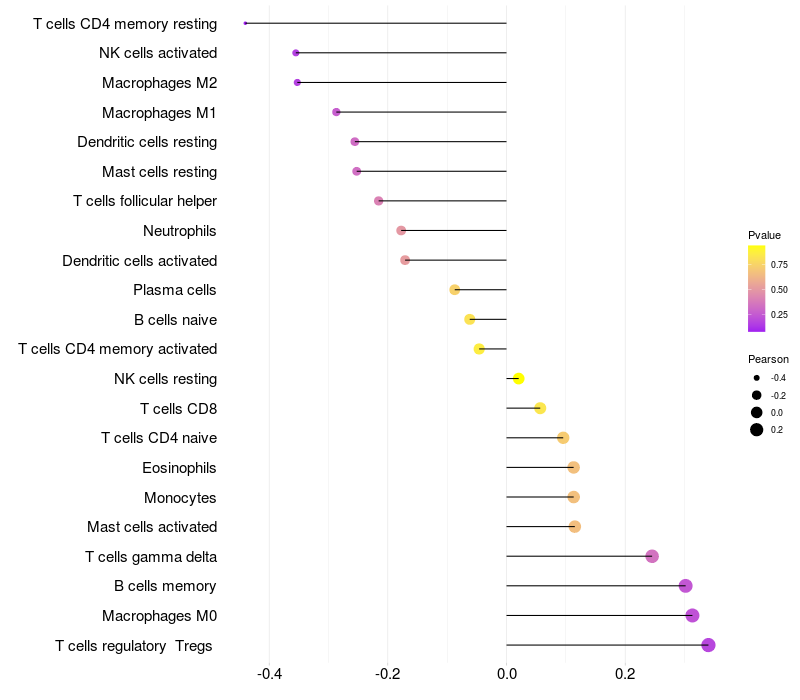The width and height of the screenshot is (800, 700).
Task: Select the -0.4 x-axis tick label
Action: 269,674
